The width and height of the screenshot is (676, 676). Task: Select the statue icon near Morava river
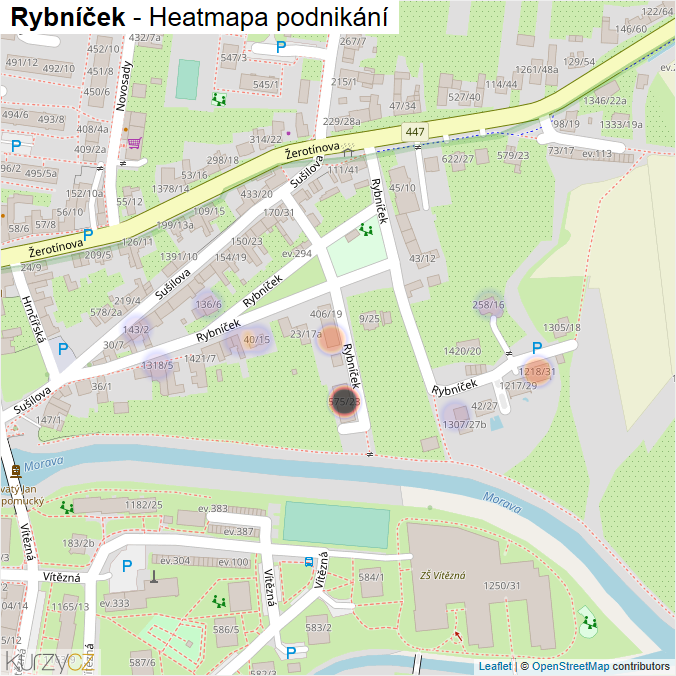(16, 472)
